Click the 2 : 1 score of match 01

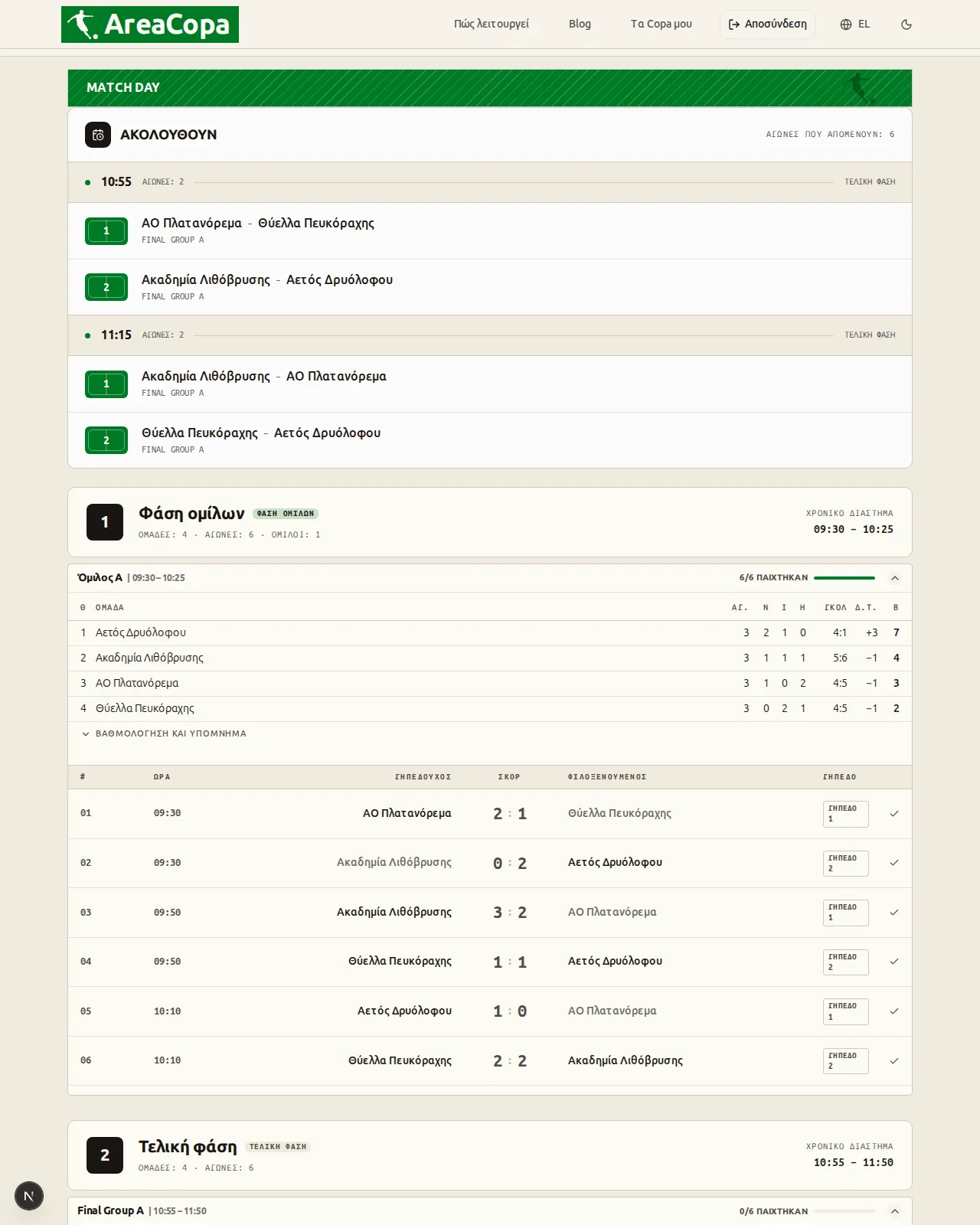tap(510, 814)
